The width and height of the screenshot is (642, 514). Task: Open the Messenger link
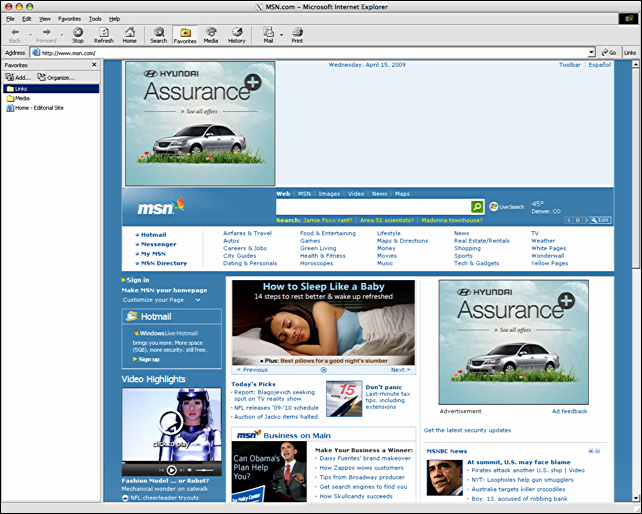coord(158,244)
